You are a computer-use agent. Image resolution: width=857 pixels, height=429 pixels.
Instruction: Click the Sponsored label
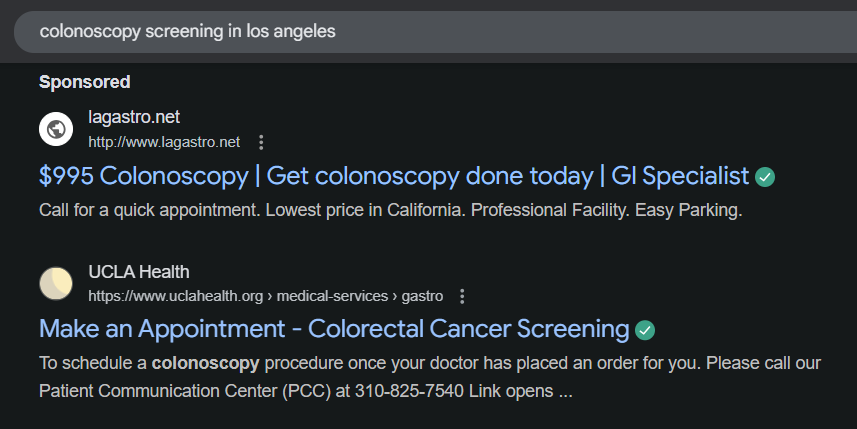(85, 81)
